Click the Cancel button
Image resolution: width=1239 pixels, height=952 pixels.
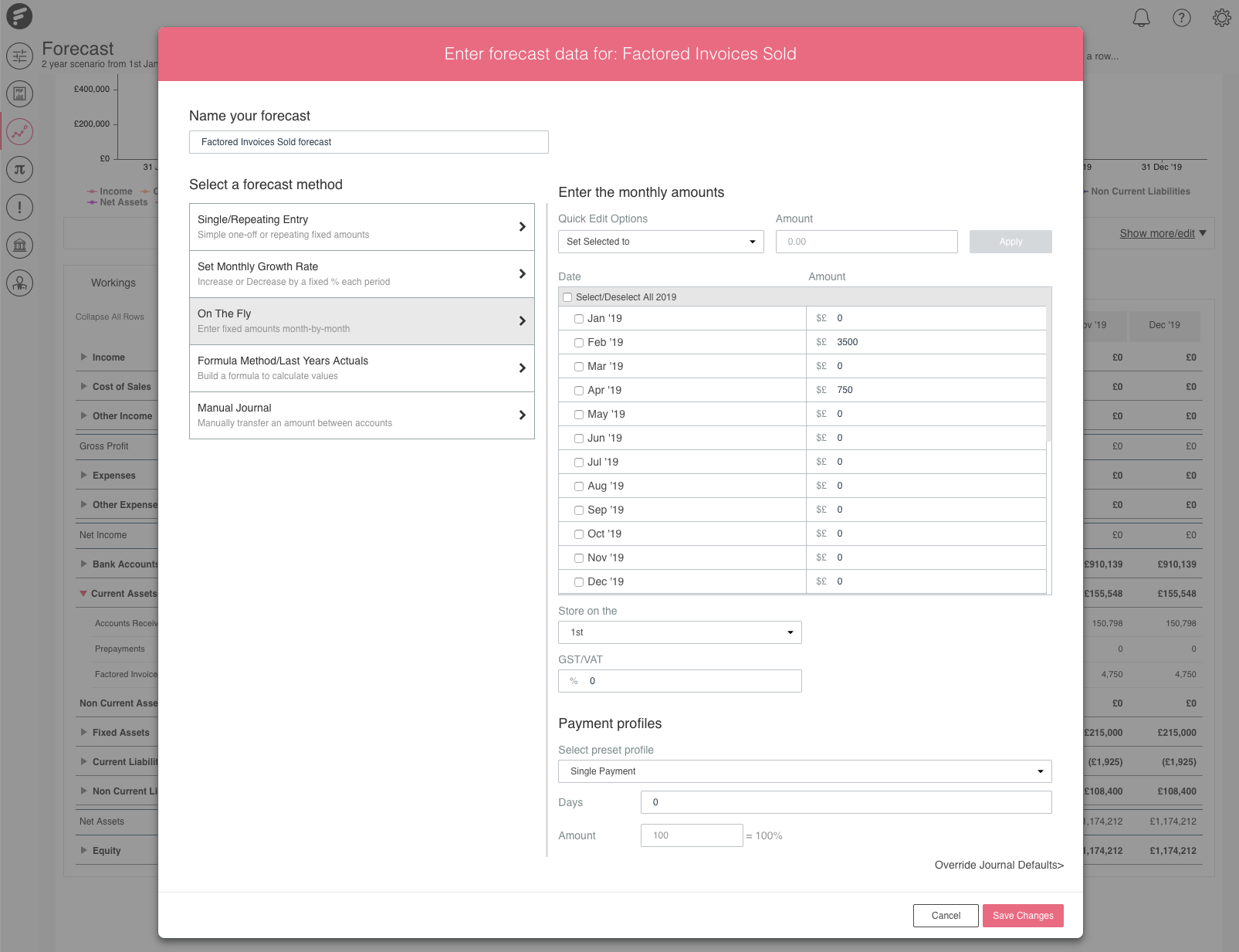coord(946,916)
